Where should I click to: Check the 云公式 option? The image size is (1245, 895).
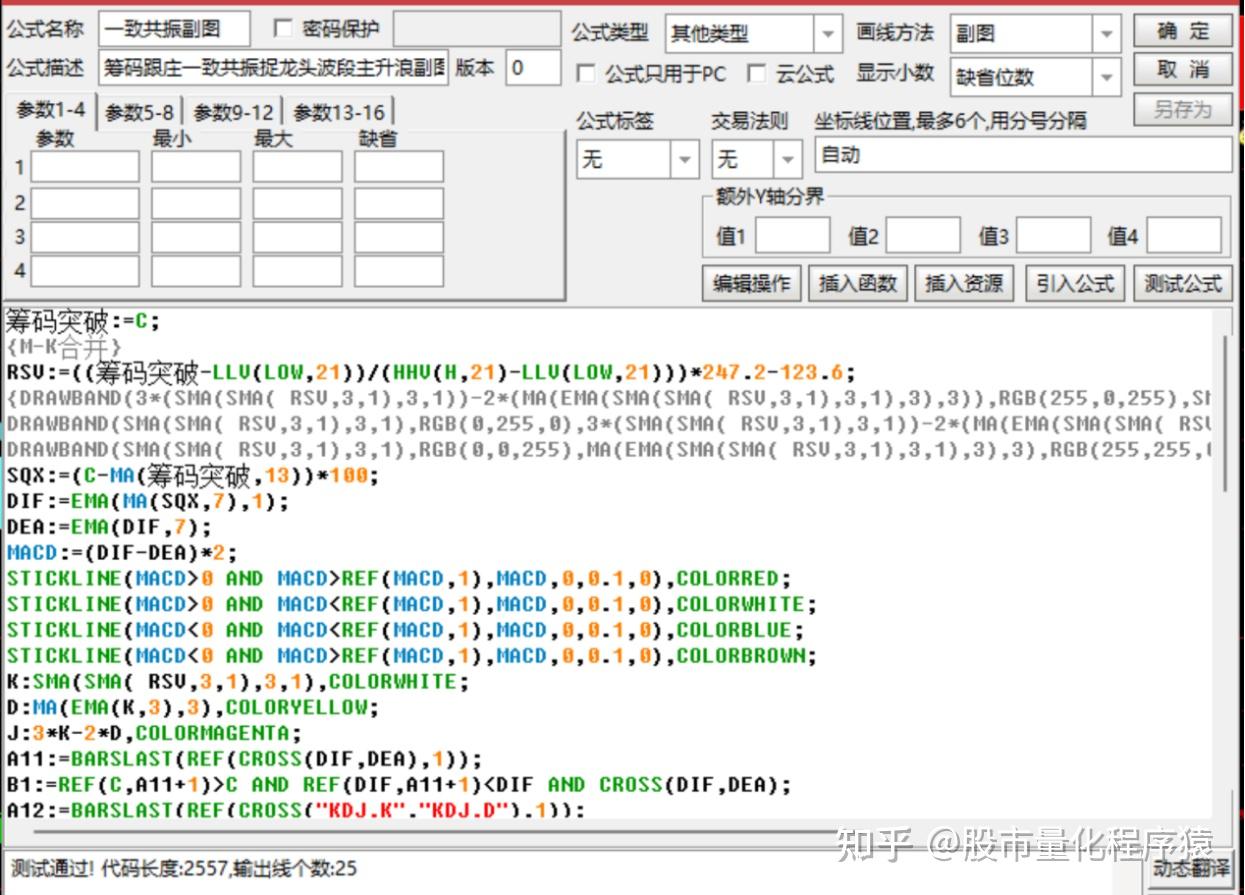[758, 74]
